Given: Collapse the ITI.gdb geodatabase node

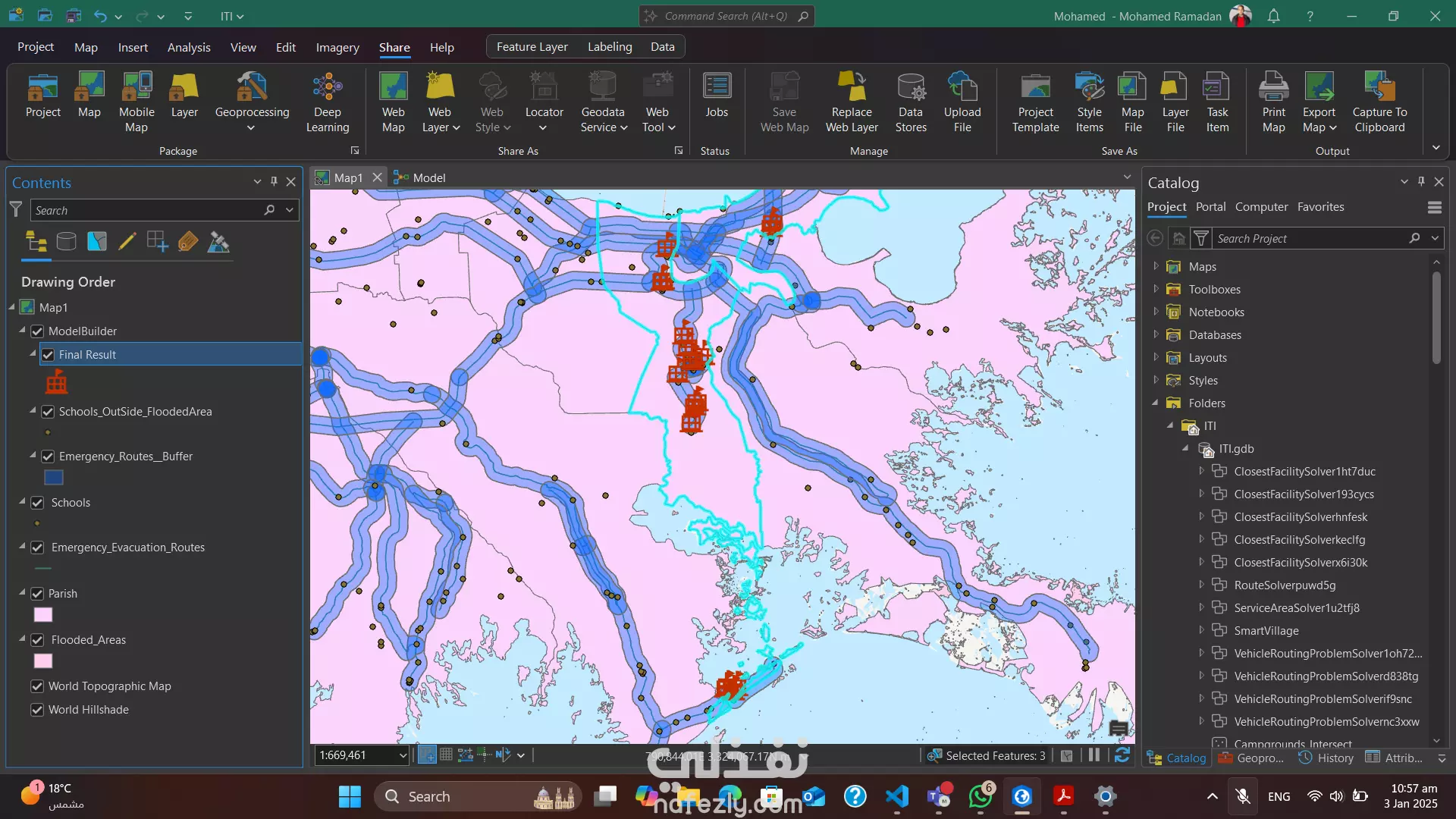Looking at the screenshot, I should tap(1185, 448).
